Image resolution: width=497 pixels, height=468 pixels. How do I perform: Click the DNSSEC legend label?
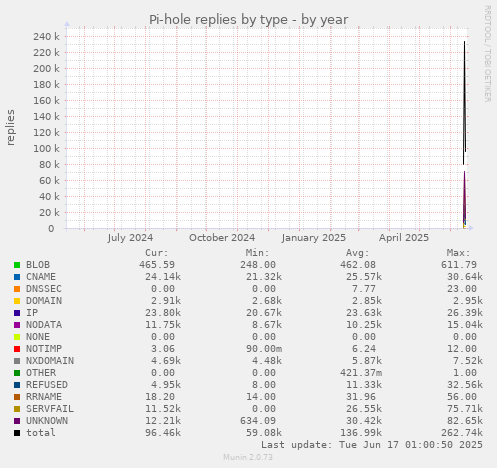(x=44, y=289)
